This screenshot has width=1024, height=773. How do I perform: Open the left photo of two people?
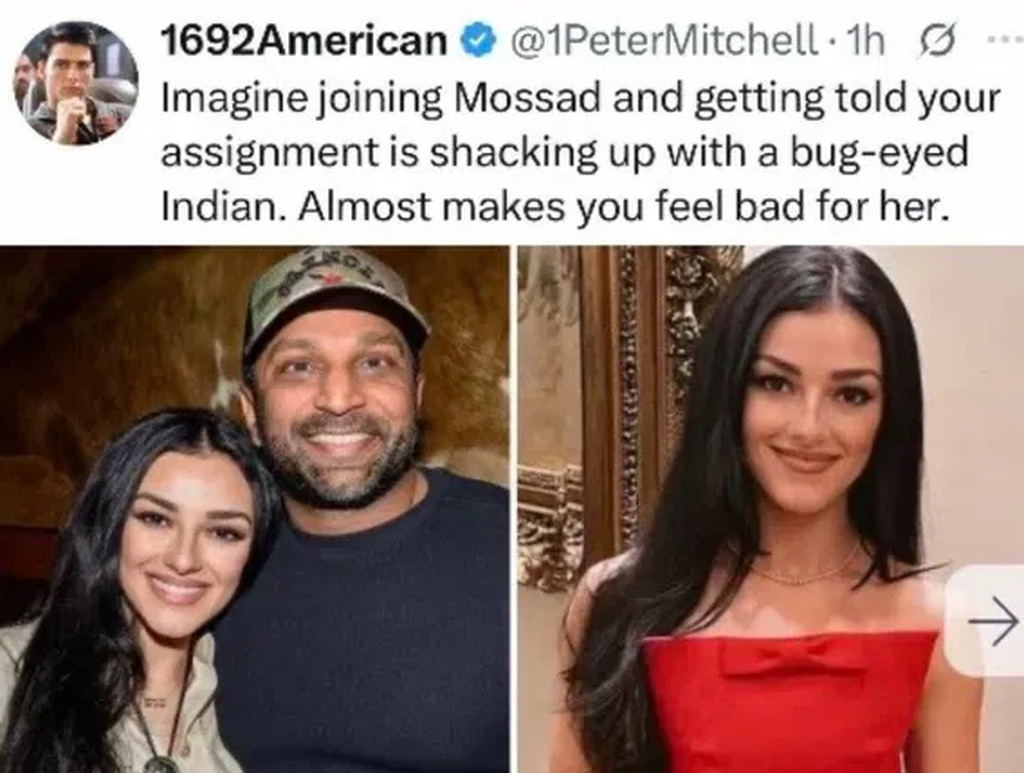point(254,509)
